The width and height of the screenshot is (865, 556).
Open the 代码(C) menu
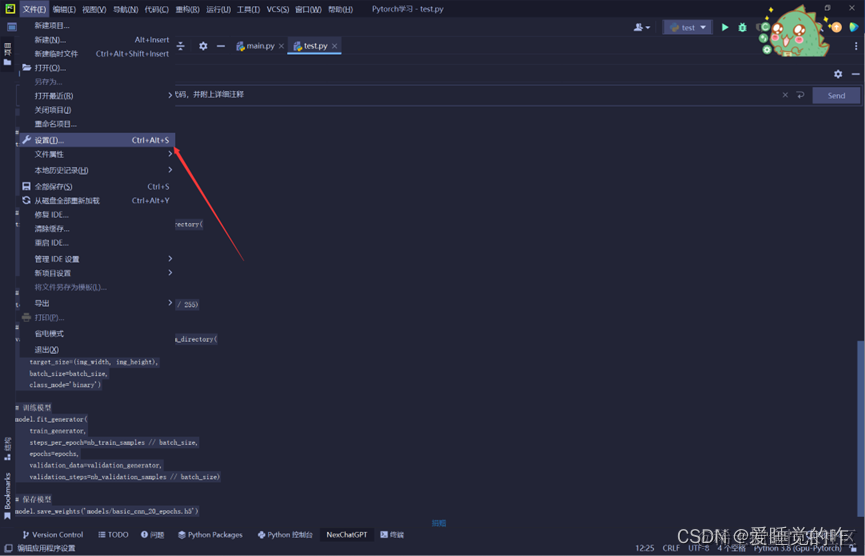point(156,9)
